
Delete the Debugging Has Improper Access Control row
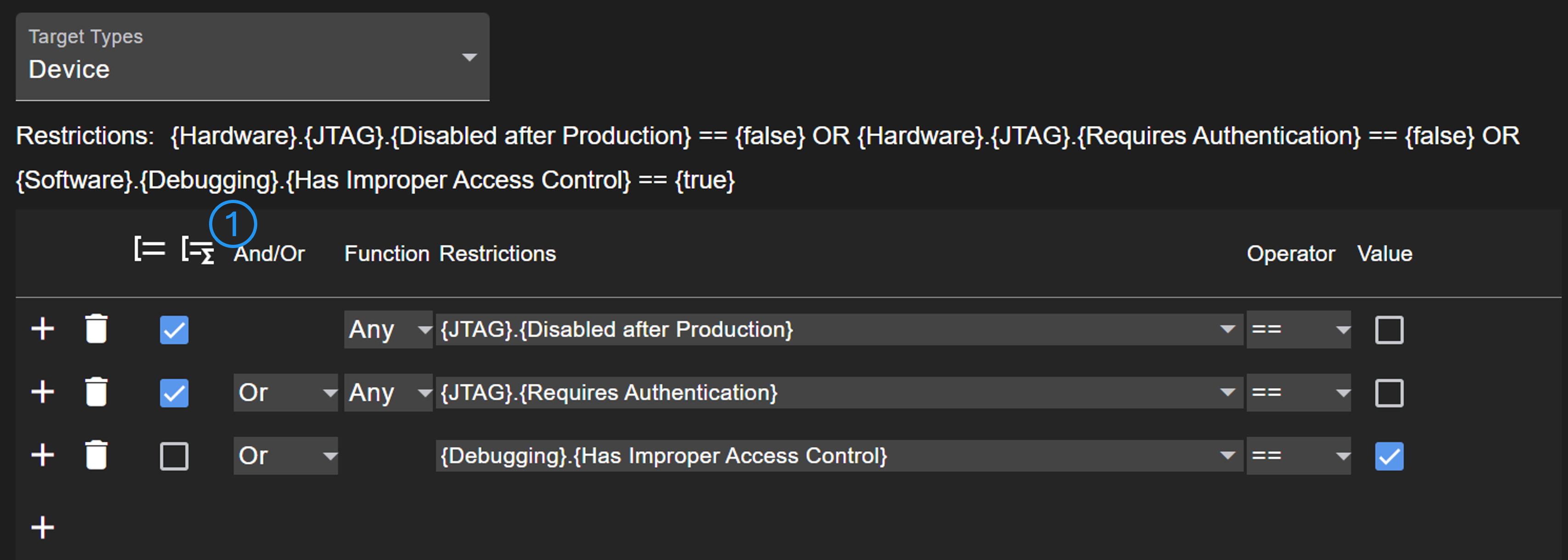point(96,455)
